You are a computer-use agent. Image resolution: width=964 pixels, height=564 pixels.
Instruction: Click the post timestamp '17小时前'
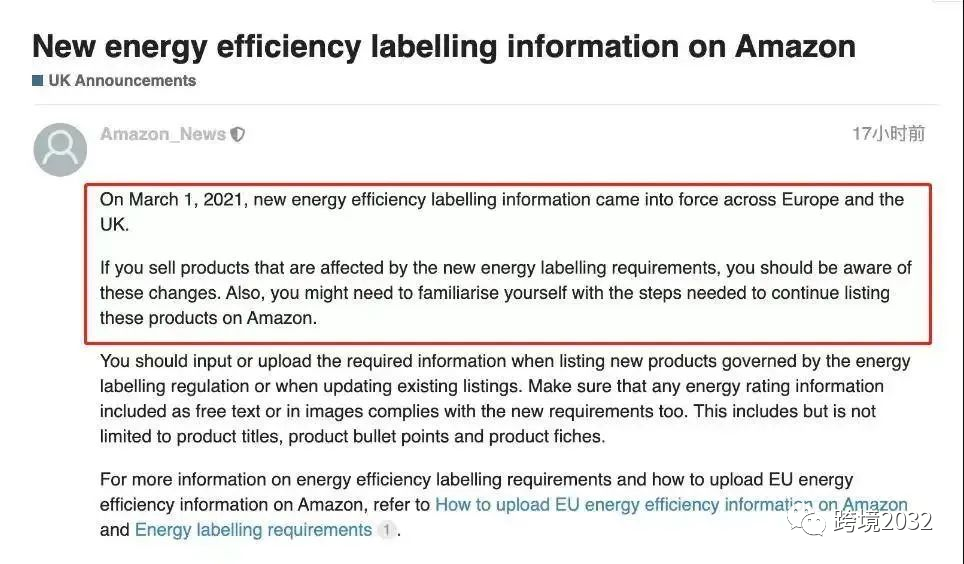tap(888, 134)
